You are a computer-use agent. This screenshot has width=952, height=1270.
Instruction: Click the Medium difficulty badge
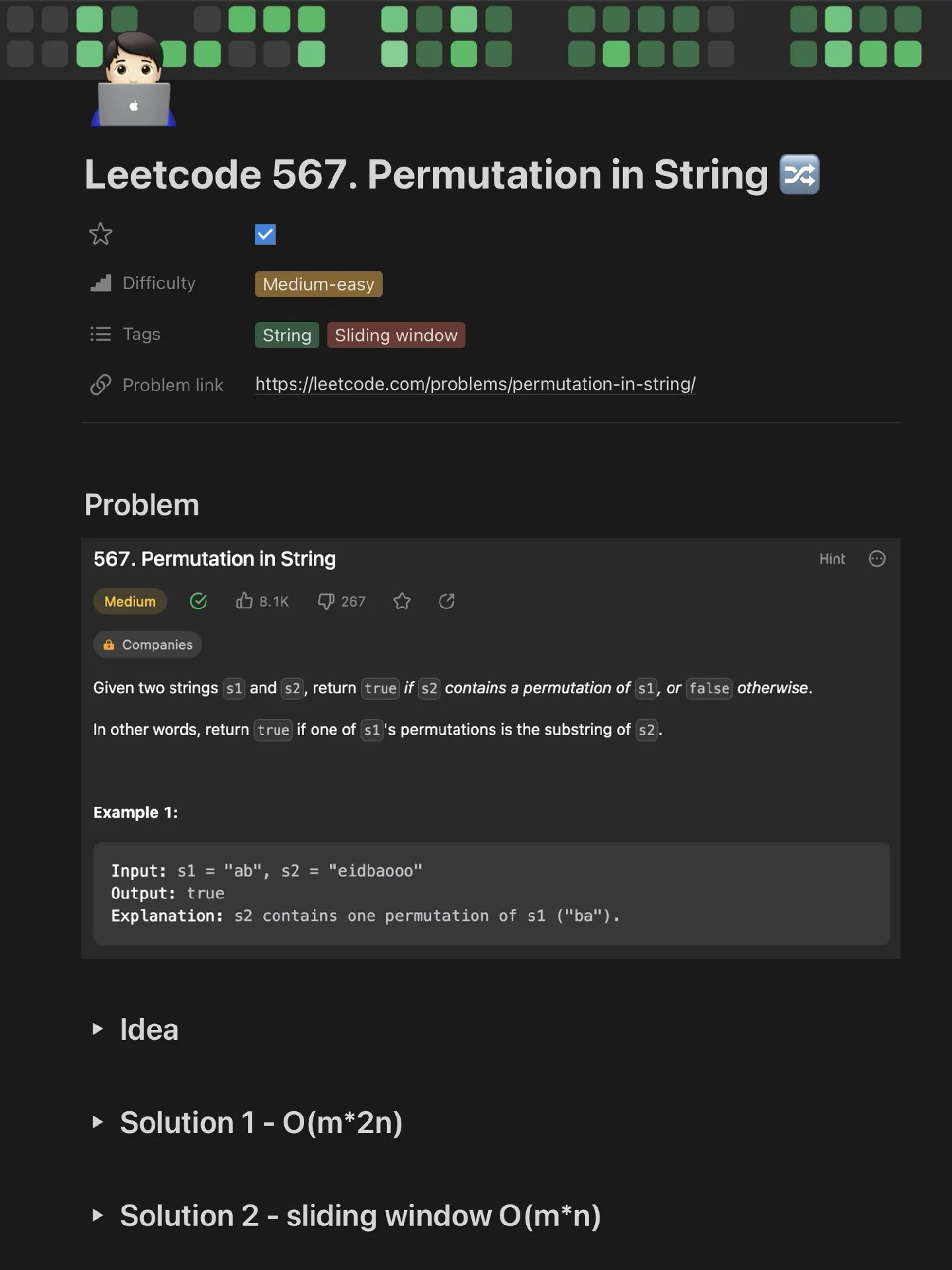tap(130, 601)
